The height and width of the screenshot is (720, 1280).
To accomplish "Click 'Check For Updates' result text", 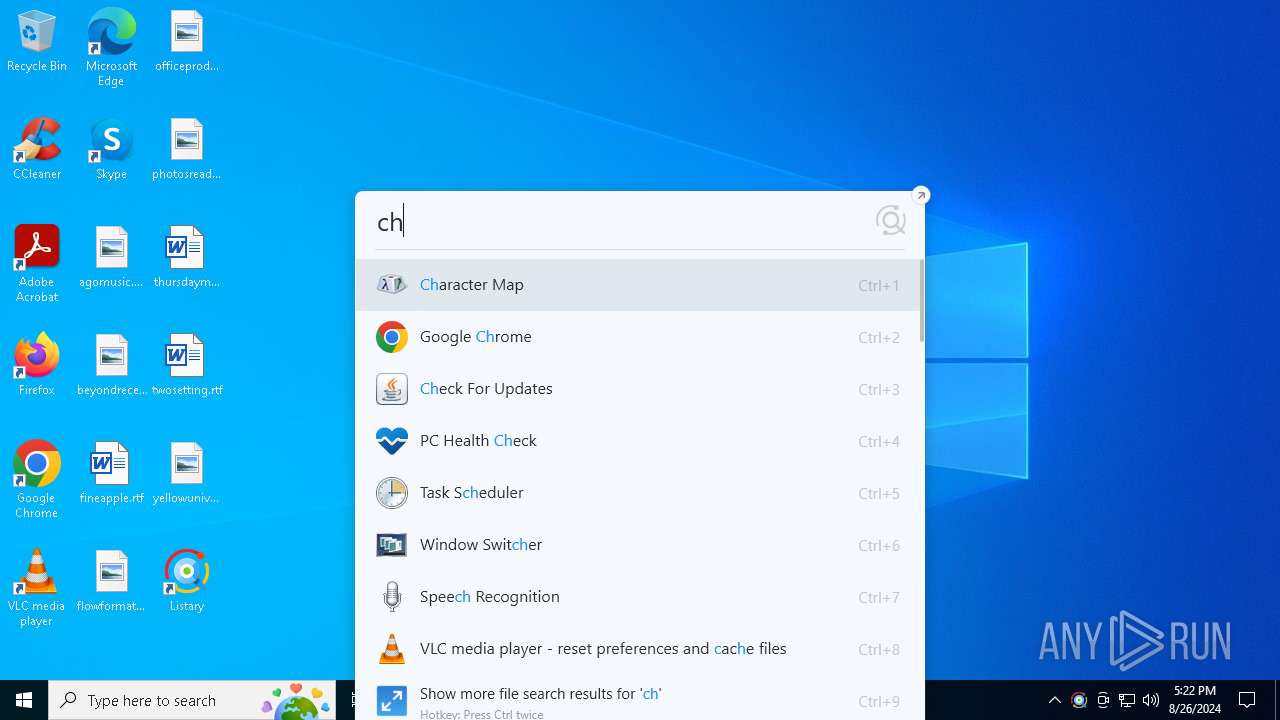I will [486, 389].
